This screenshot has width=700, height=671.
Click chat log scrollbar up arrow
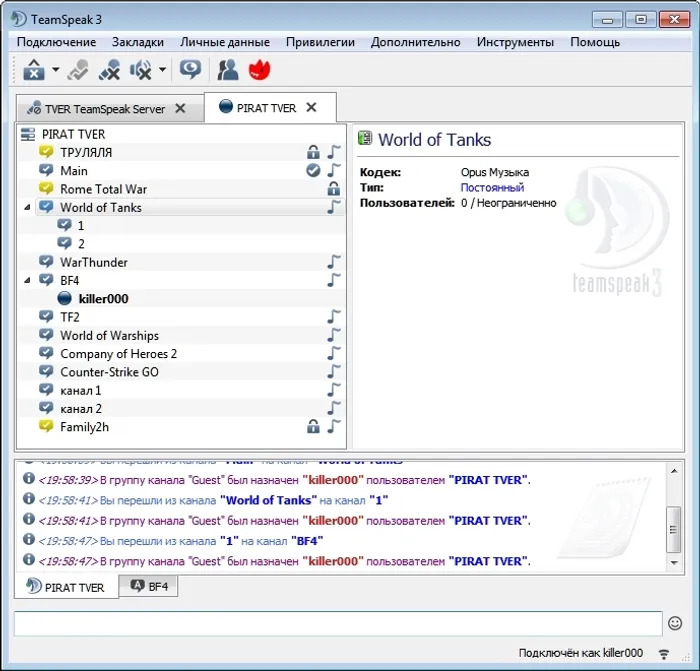[674, 471]
